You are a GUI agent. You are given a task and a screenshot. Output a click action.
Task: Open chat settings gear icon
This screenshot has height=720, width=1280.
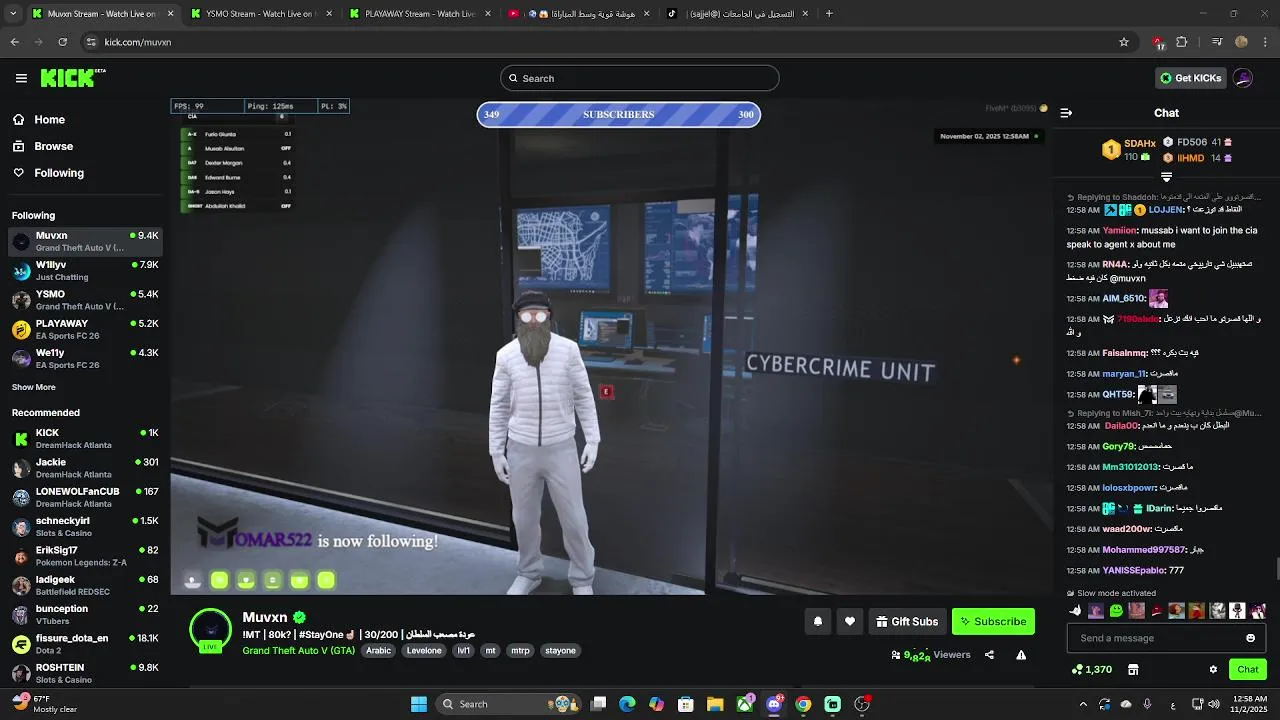pos(1213,669)
